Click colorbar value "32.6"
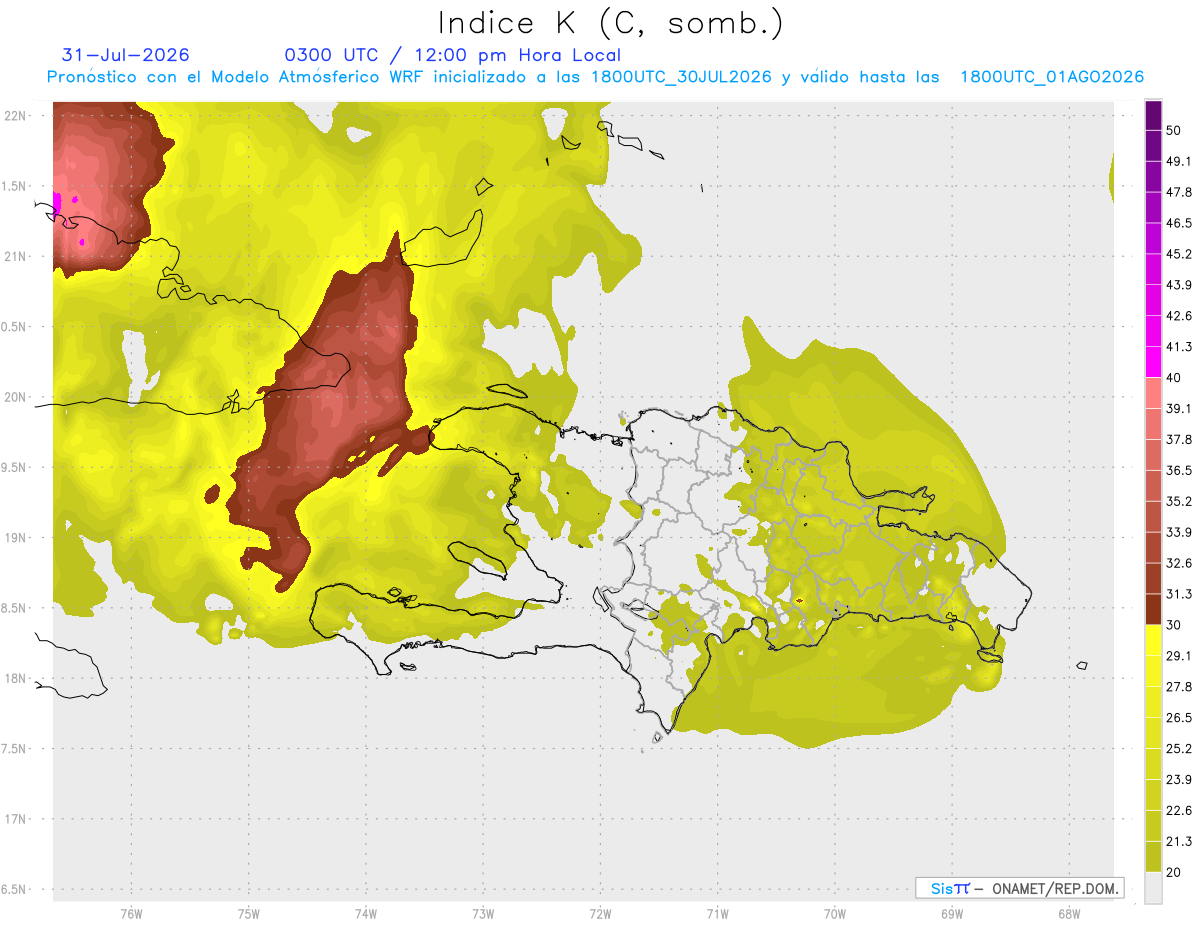Screen dimensions: 1200x927 coord(1179,564)
